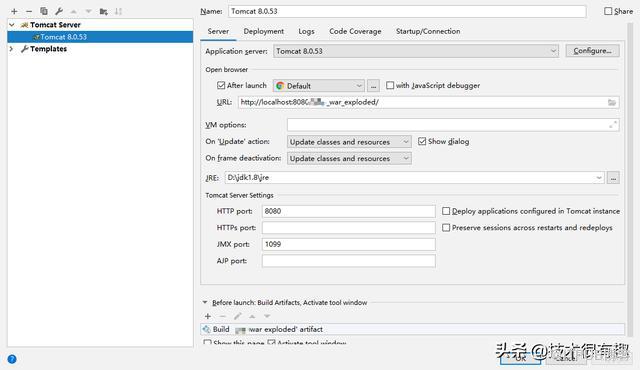Click the JMX port field

(349, 244)
